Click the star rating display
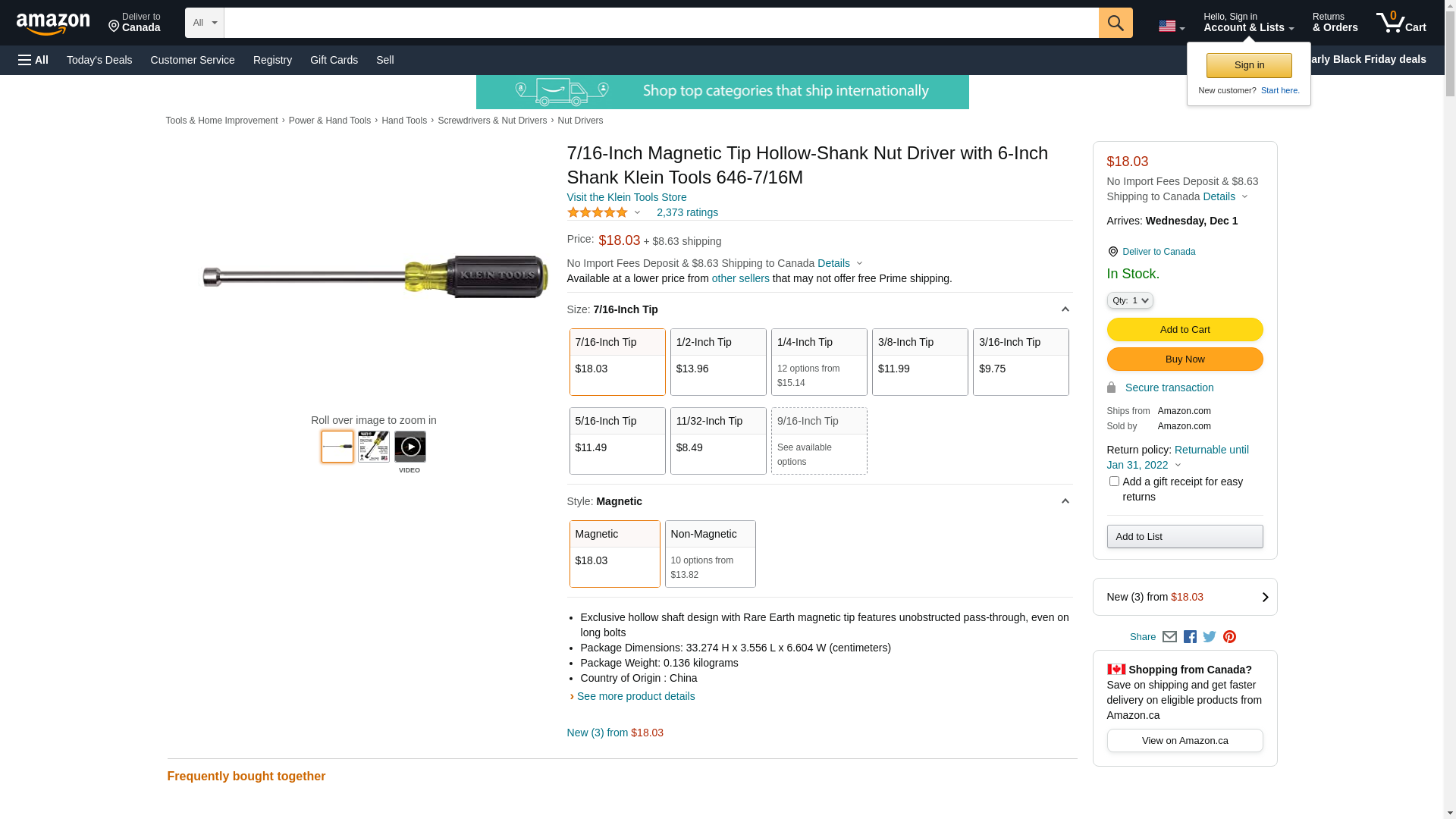 [x=598, y=212]
